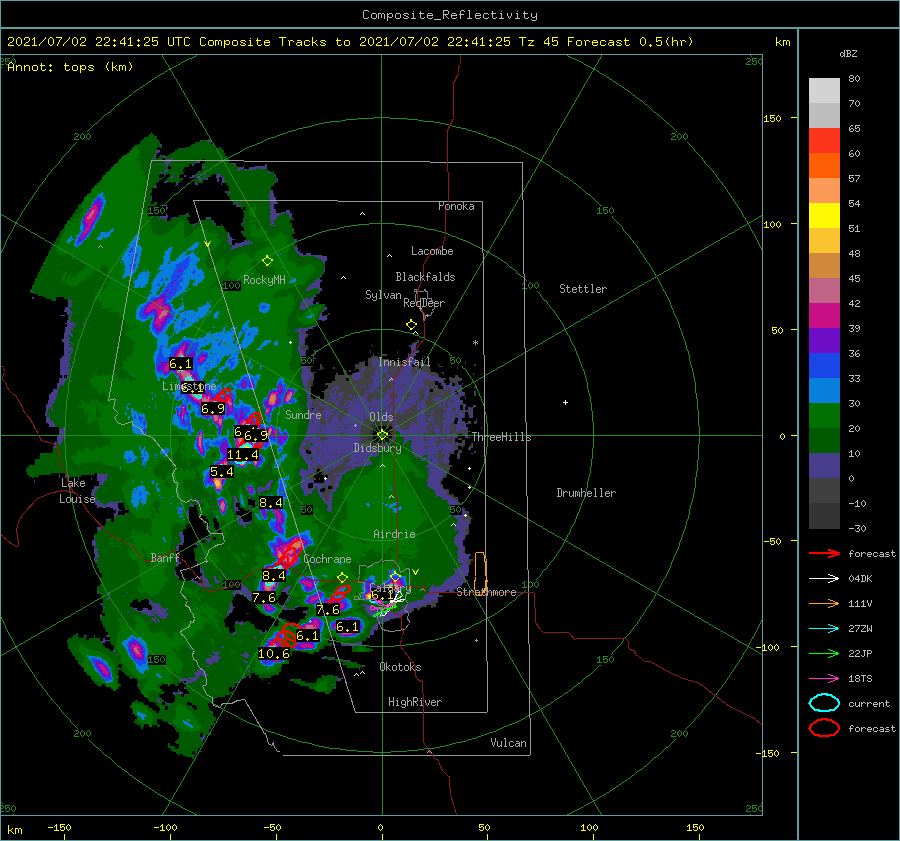Click the ThreeHills city label
The image size is (900, 841).
click(x=501, y=437)
